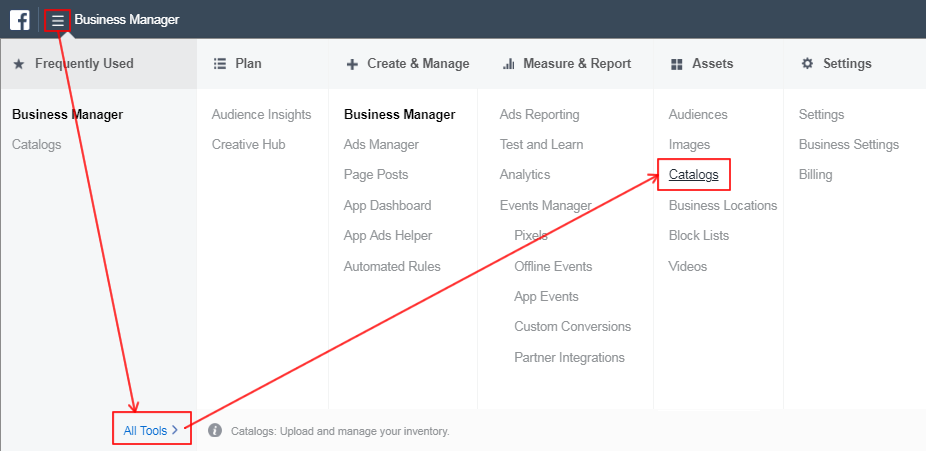
Task: Open Audiences under Assets
Action: coord(698,115)
